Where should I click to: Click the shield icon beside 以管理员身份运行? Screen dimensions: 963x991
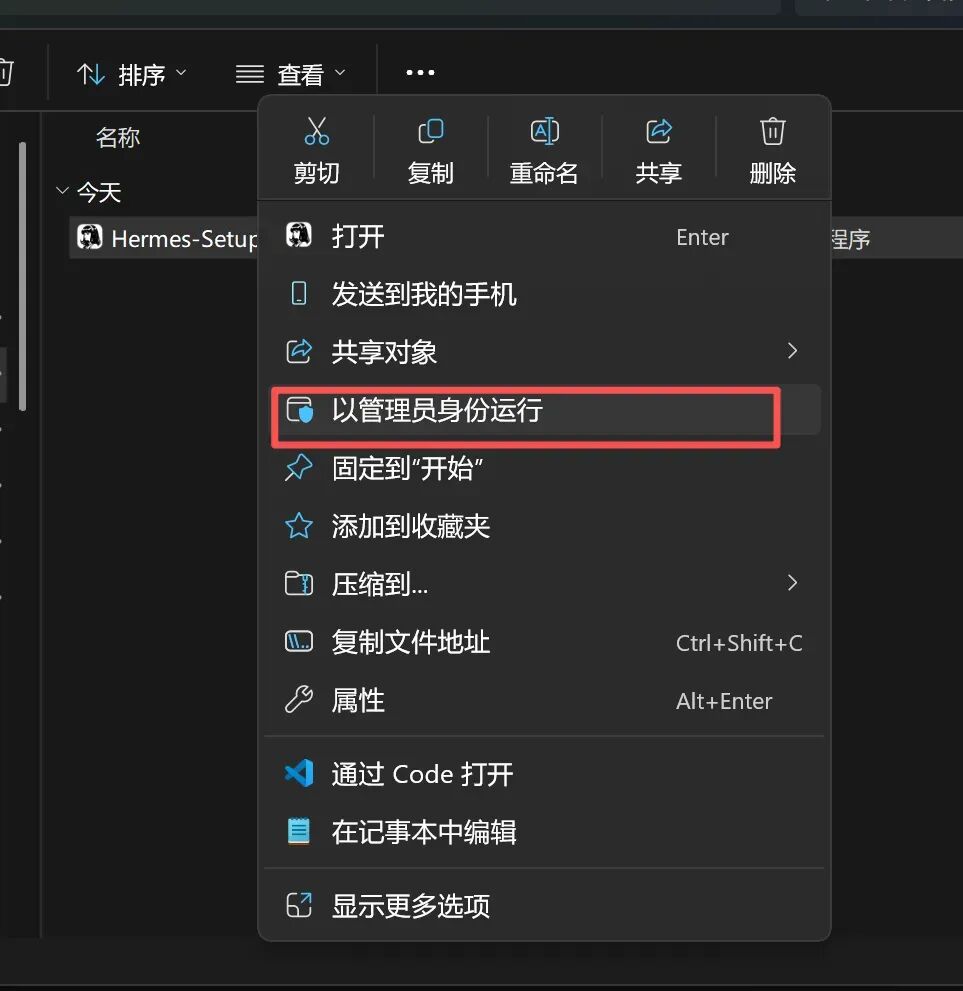click(x=300, y=410)
